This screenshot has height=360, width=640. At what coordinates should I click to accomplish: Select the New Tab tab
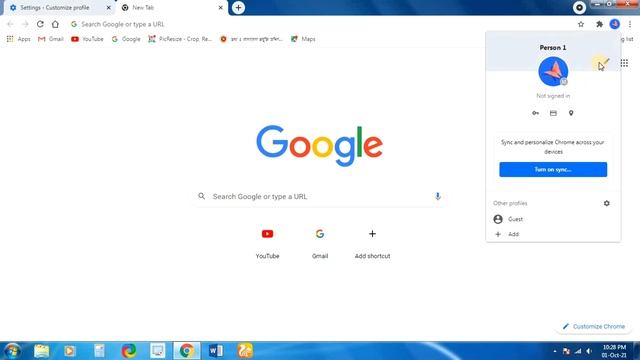(171, 8)
